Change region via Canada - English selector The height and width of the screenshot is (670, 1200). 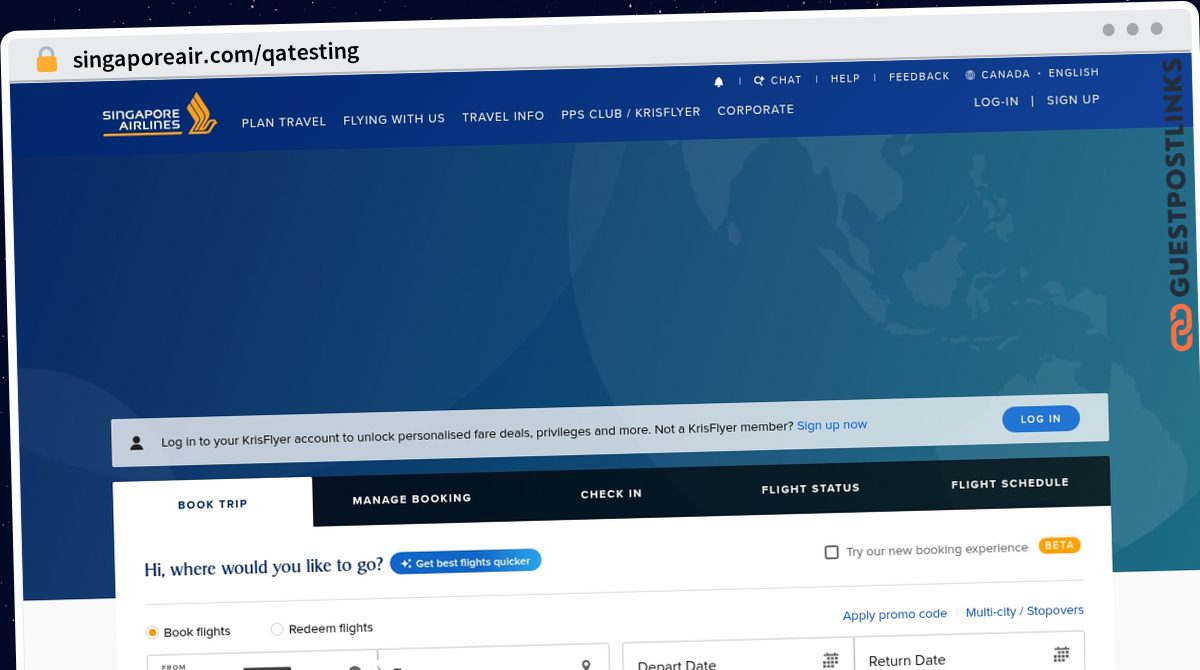click(1032, 73)
